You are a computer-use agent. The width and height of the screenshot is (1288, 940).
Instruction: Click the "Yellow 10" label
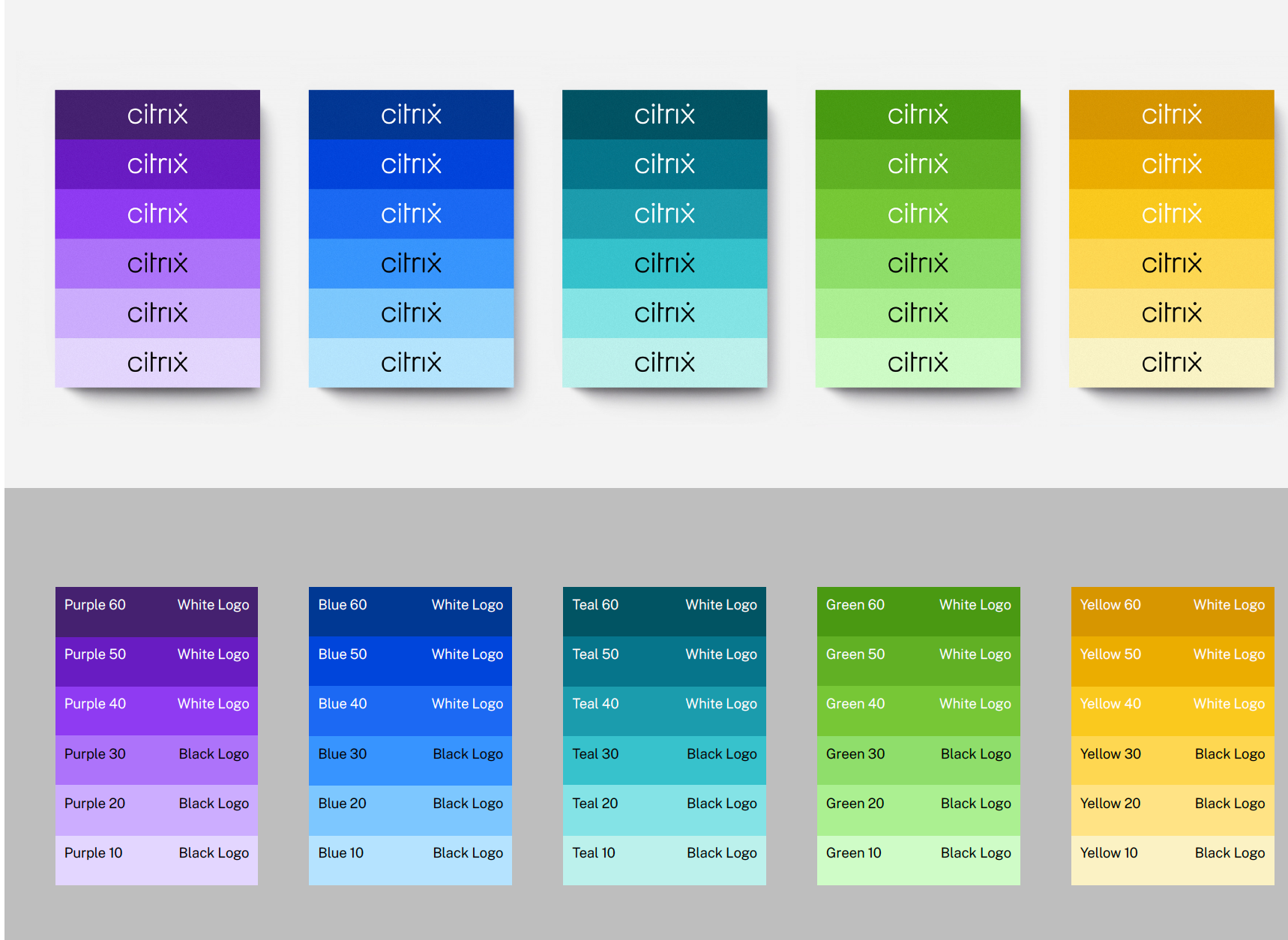[x=1109, y=853]
